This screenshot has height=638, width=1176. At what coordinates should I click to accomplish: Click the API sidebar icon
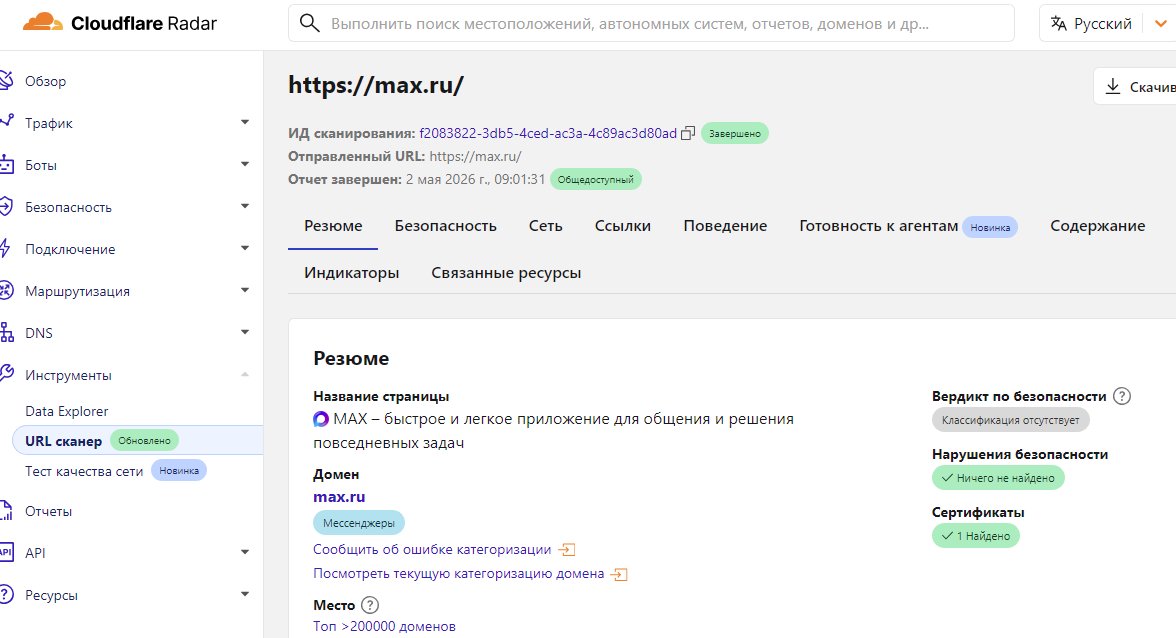[x=6, y=553]
